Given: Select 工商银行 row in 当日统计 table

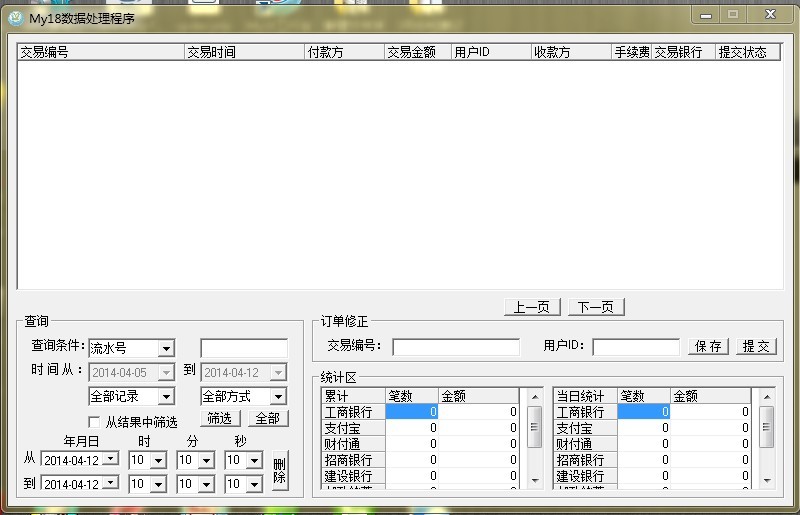Looking at the screenshot, I should click(x=652, y=411).
